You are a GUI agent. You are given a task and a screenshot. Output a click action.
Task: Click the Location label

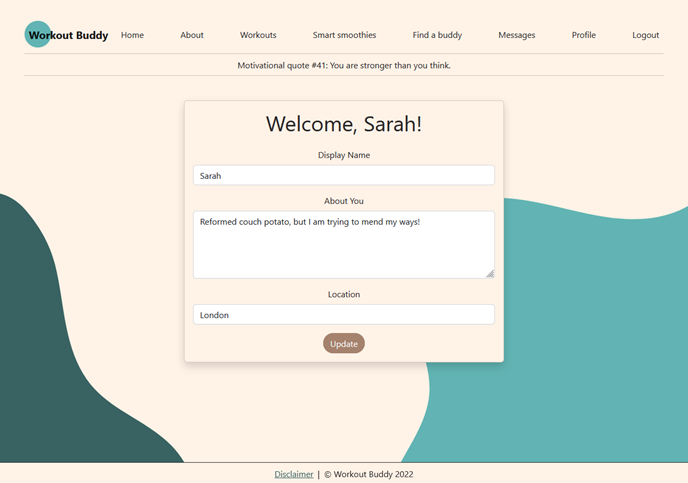click(x=344, y=294)
